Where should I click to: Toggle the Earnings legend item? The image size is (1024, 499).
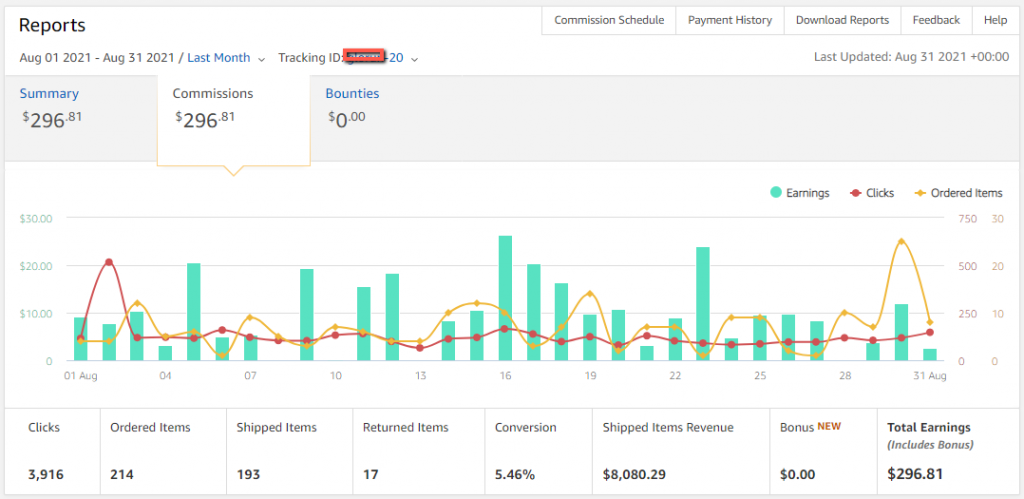(799, 193)
